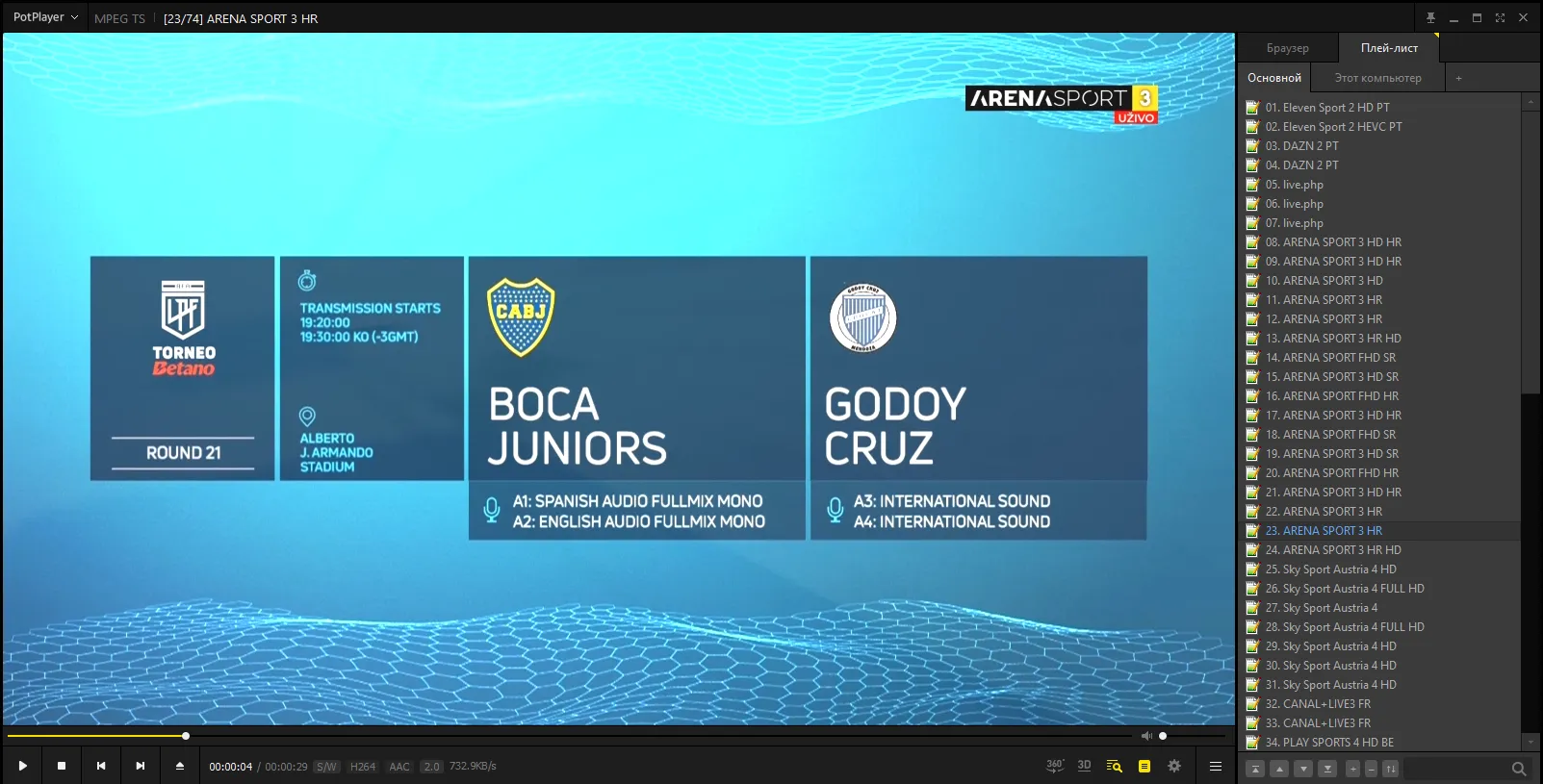
Task: Click the playlist scrollbar up arrow
Action: coord(1530,101)
